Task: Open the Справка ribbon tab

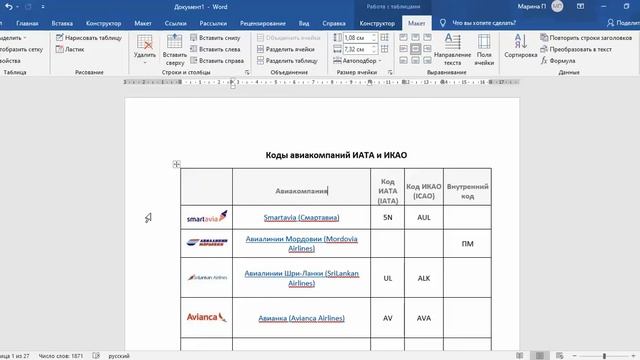Action: [334, 23]
